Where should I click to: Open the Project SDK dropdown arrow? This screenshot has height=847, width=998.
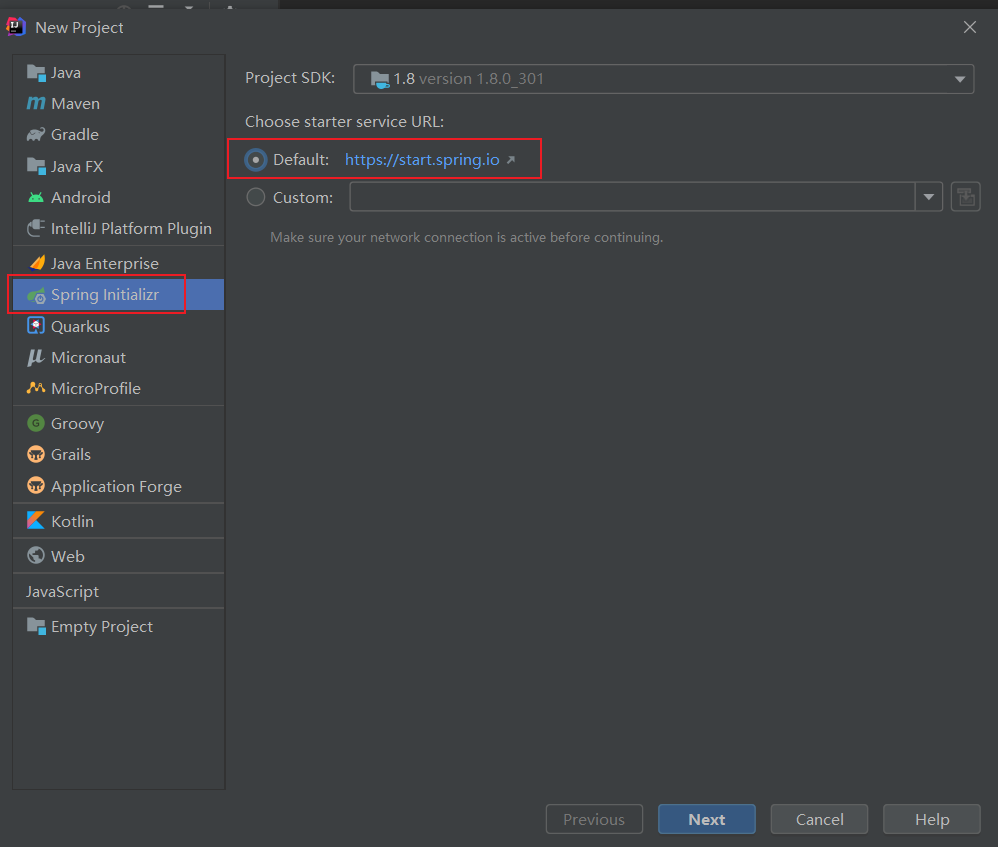(x=960, y=79)
